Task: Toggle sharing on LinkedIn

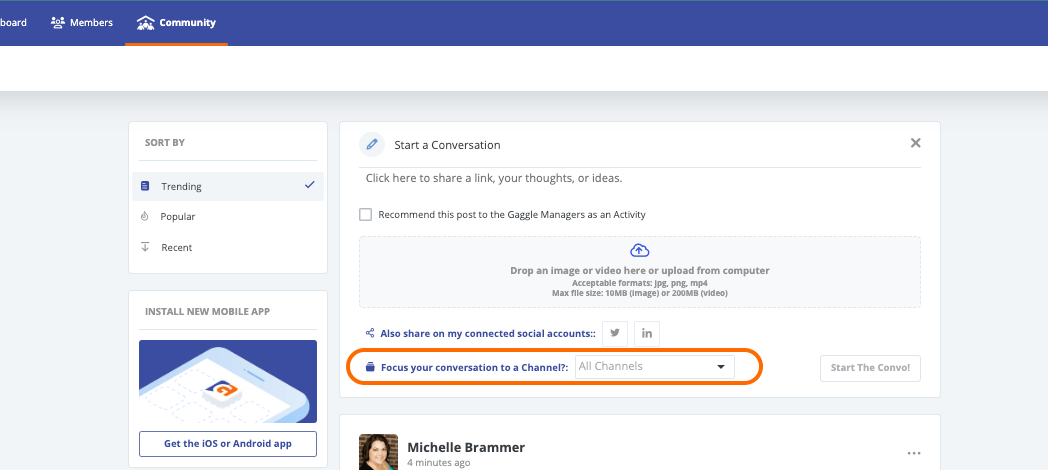Action: (647, 334)
